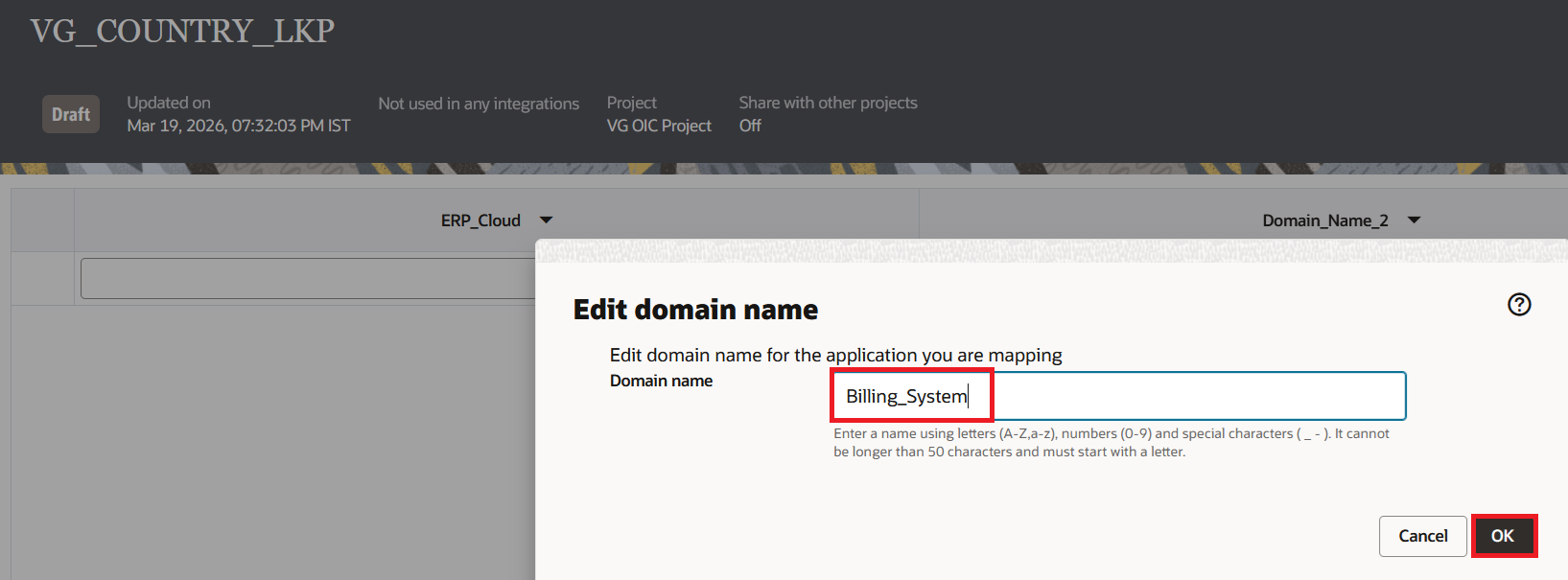Click the dialog instruction about application mapping

point(835,355)
